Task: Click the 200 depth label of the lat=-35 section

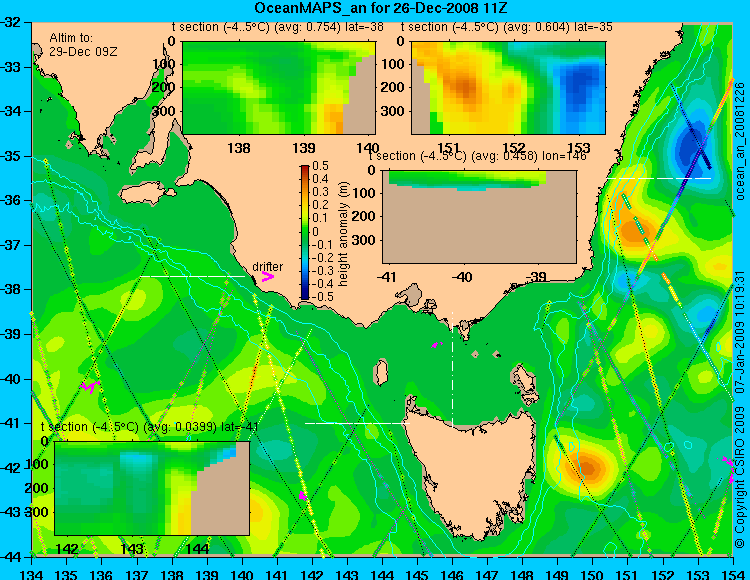Action: [x=394, y=88]
